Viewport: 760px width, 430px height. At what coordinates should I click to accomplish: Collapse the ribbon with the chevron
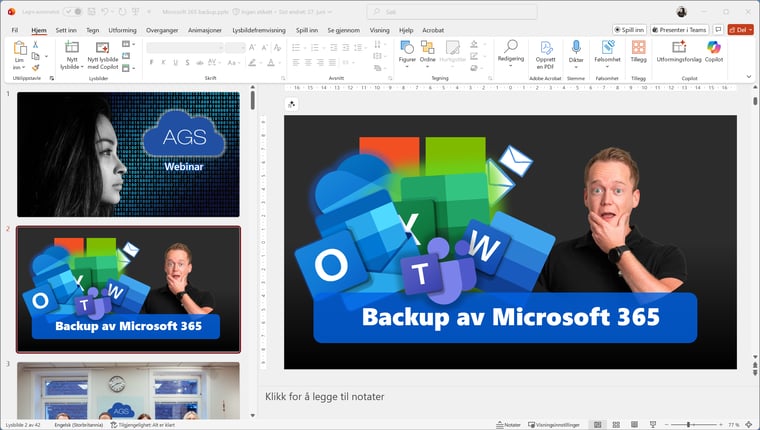coord(749,77)
